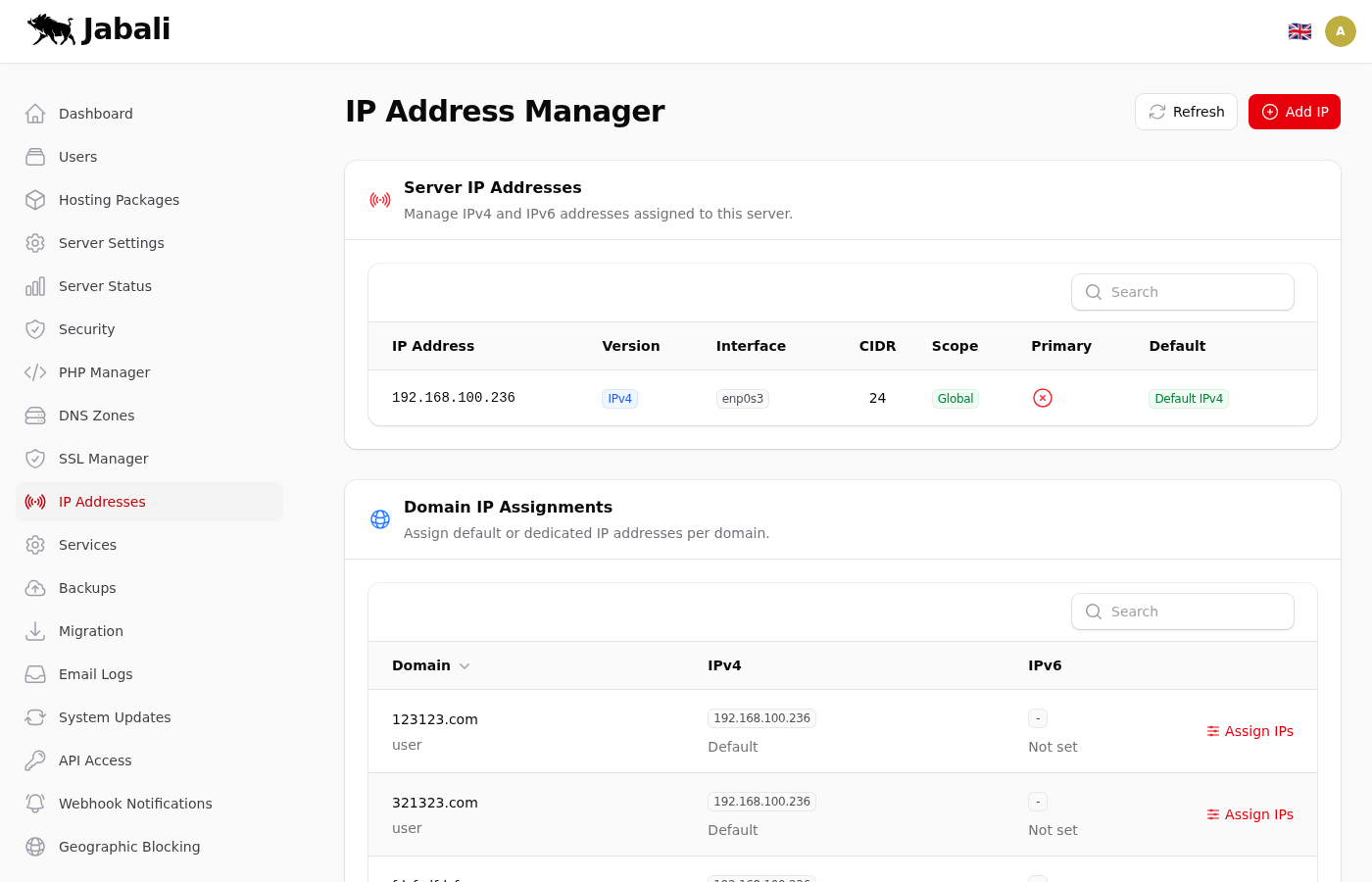Screen dimensions: 1372x882
Task: Click the Hosting Packages cube icon
Action: [35, 200]
